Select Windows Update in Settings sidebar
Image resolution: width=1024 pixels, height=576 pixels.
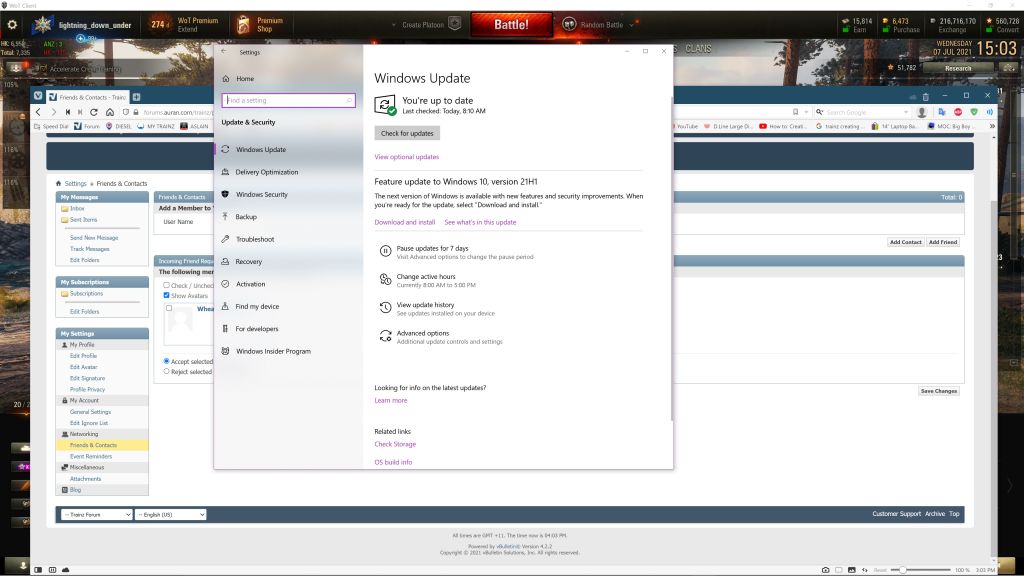click(x=261, y=150)
